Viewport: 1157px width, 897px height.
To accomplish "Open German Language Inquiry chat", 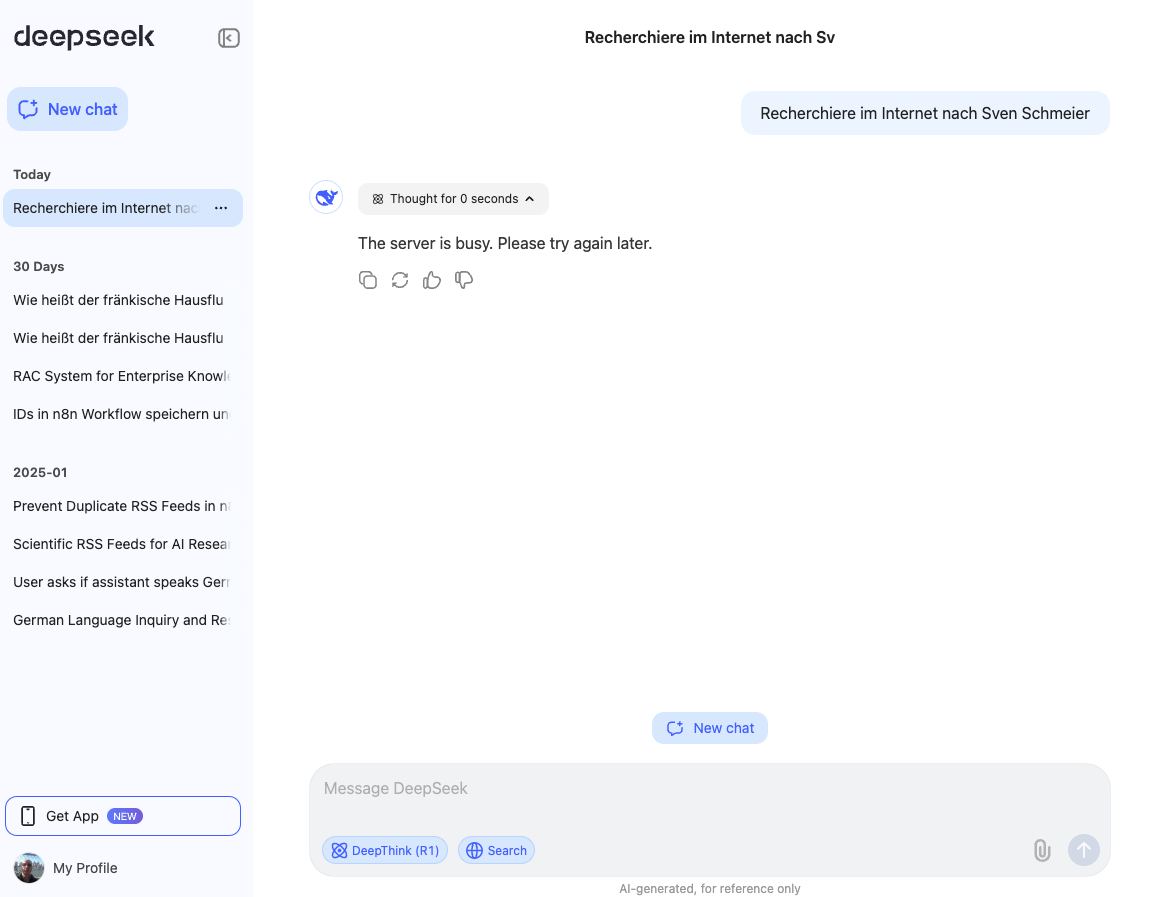I will pyautogui.click(x=122, y=620).
